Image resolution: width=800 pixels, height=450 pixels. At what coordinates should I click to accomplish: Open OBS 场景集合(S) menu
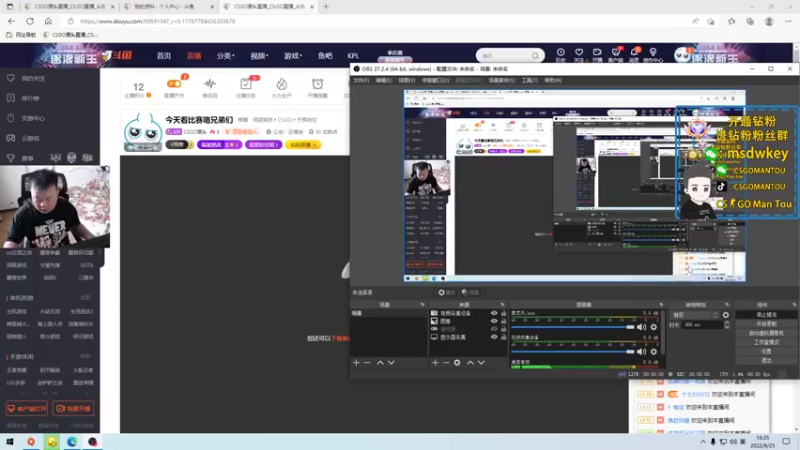(502, 80)
